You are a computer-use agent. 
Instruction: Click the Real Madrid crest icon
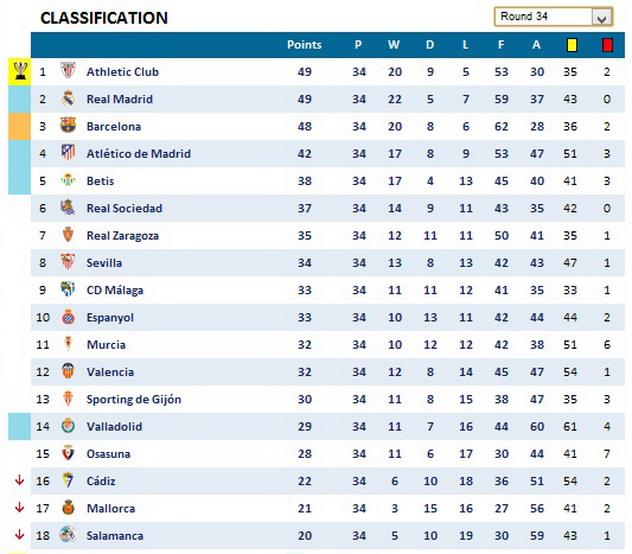(x=68, y=99)
